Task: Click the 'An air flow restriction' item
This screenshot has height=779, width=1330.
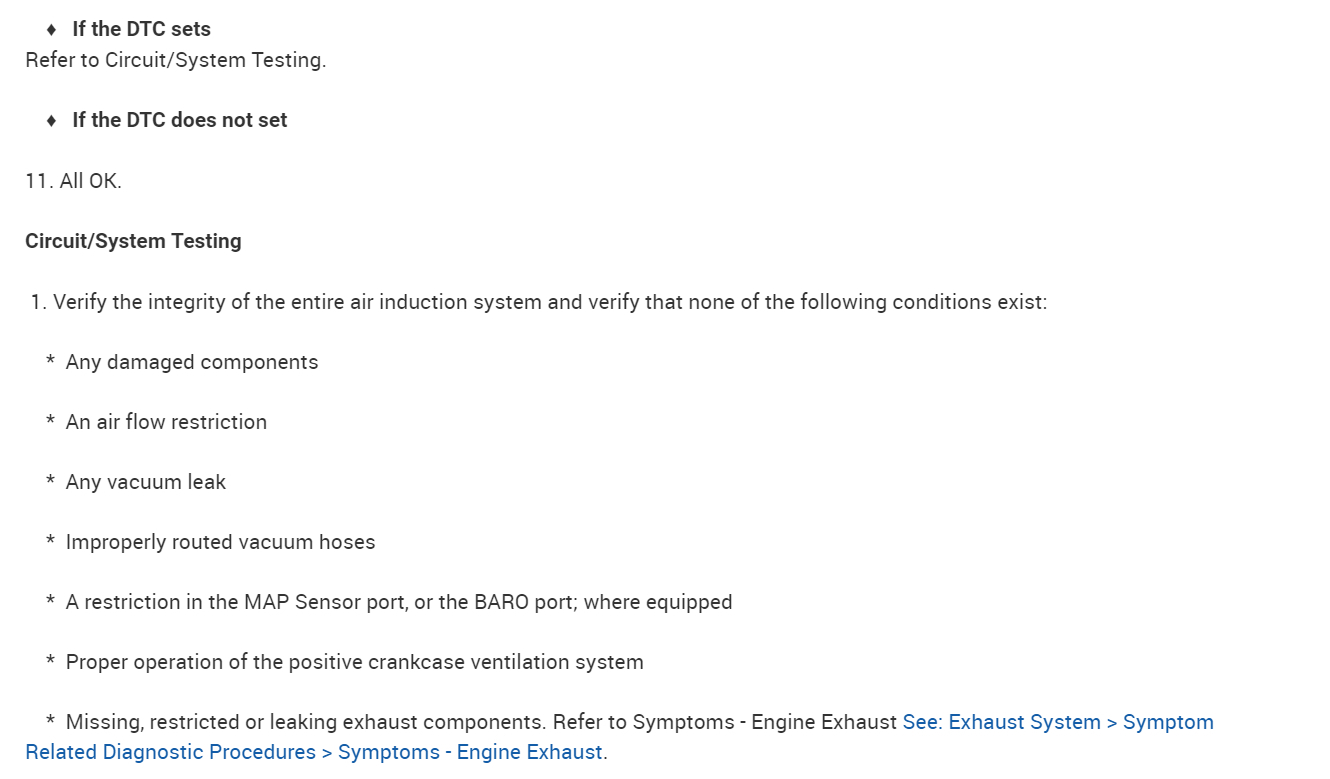Action: [x=166, y=422]
